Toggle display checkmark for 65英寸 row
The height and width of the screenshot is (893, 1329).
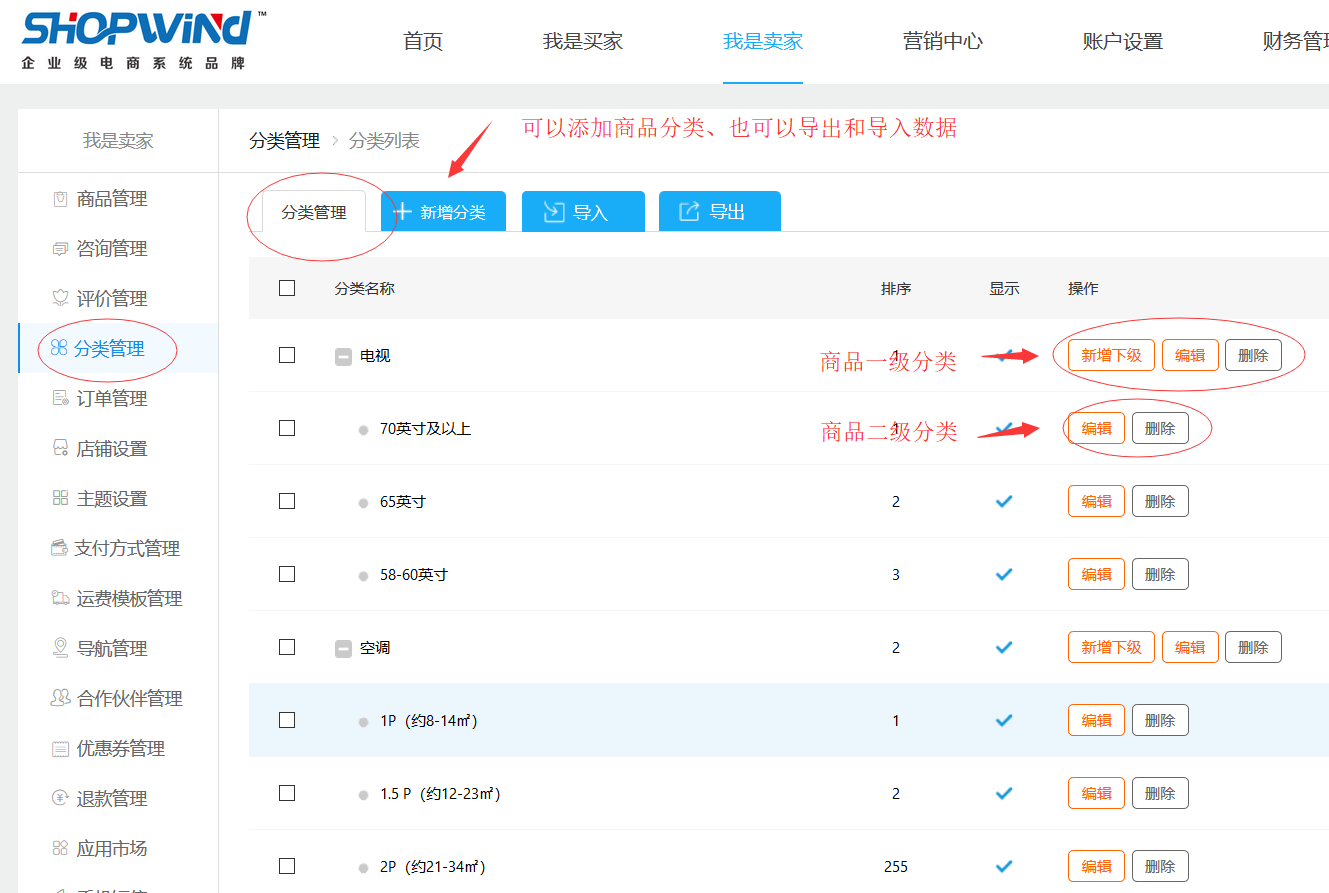pos(1004,501)
